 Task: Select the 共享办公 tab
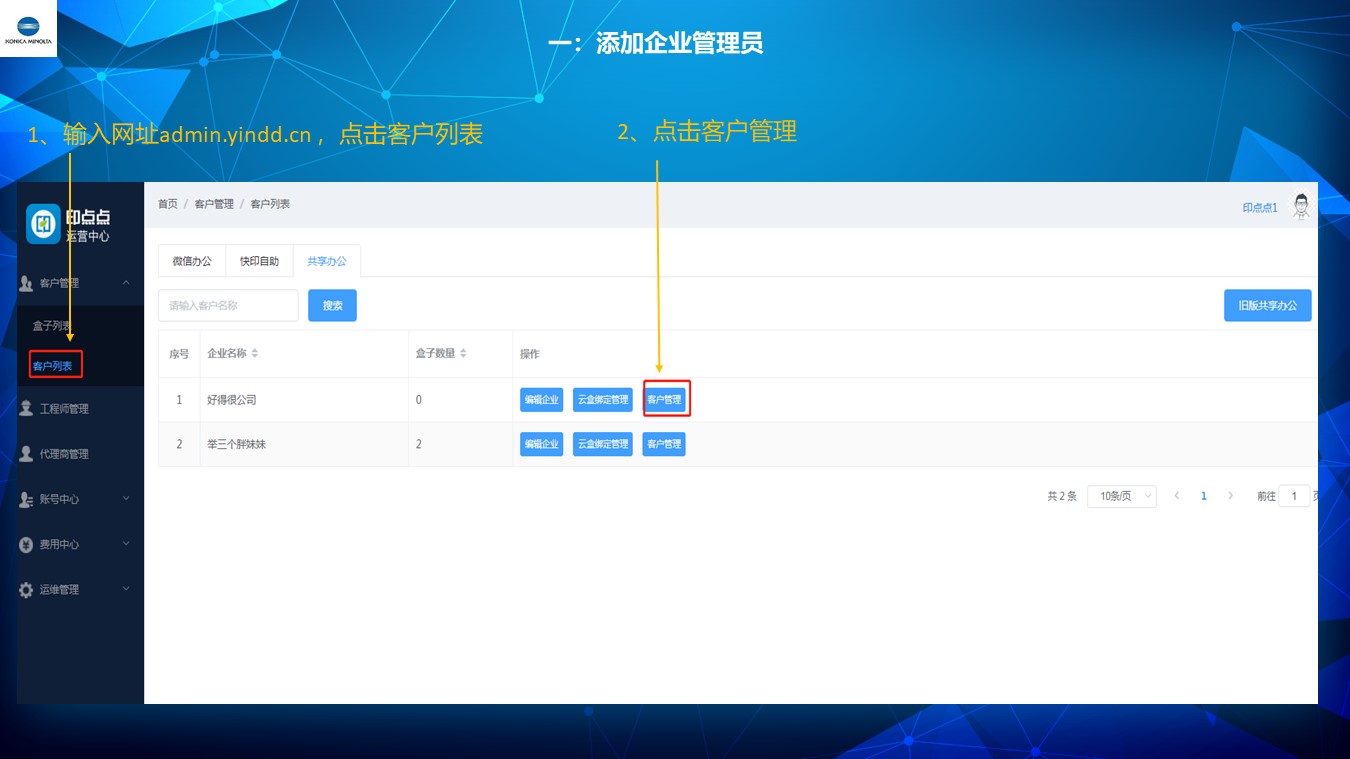coord(327,261)
